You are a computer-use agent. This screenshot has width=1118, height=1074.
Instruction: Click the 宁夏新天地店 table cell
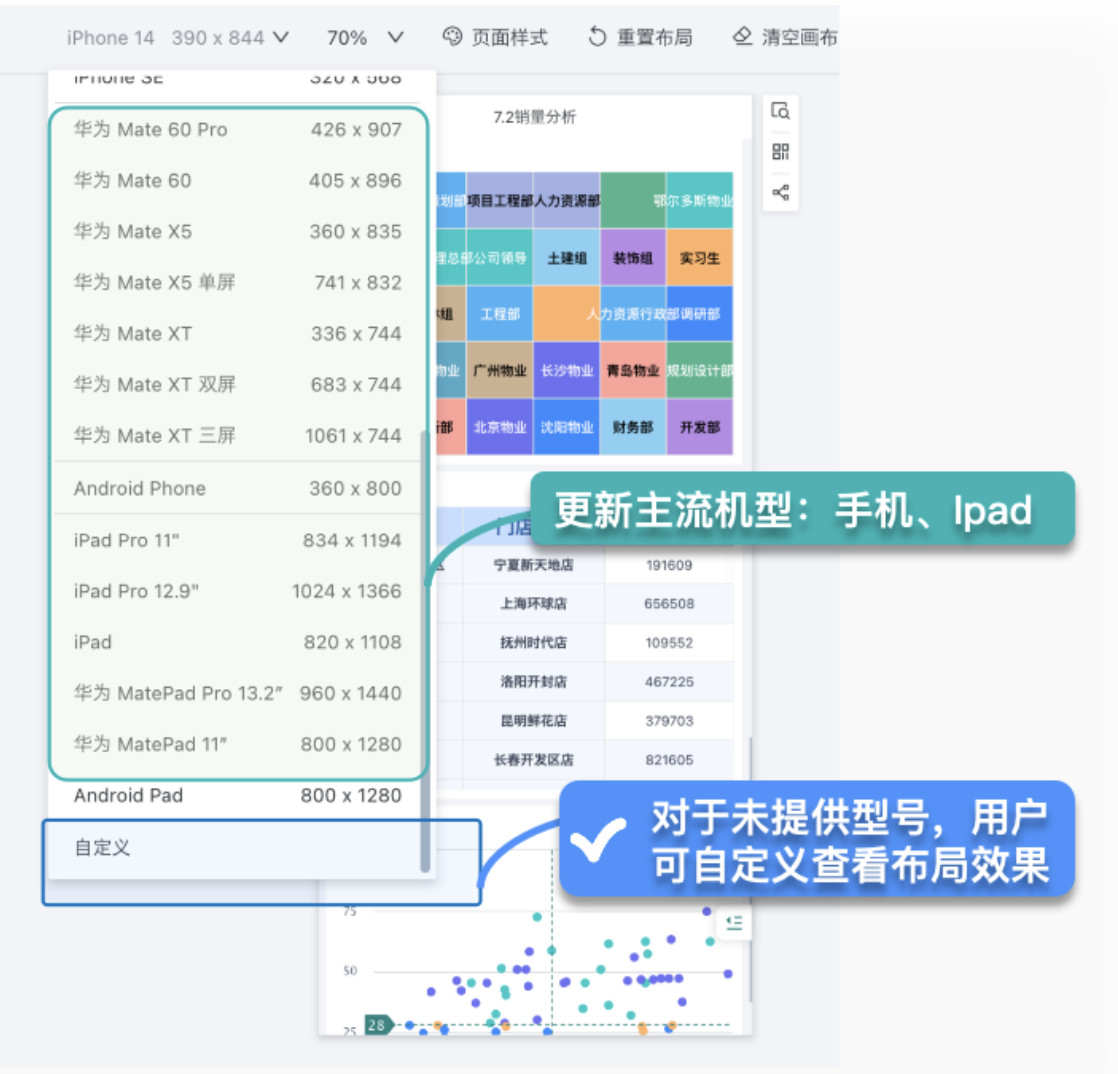tap(533, 565)
